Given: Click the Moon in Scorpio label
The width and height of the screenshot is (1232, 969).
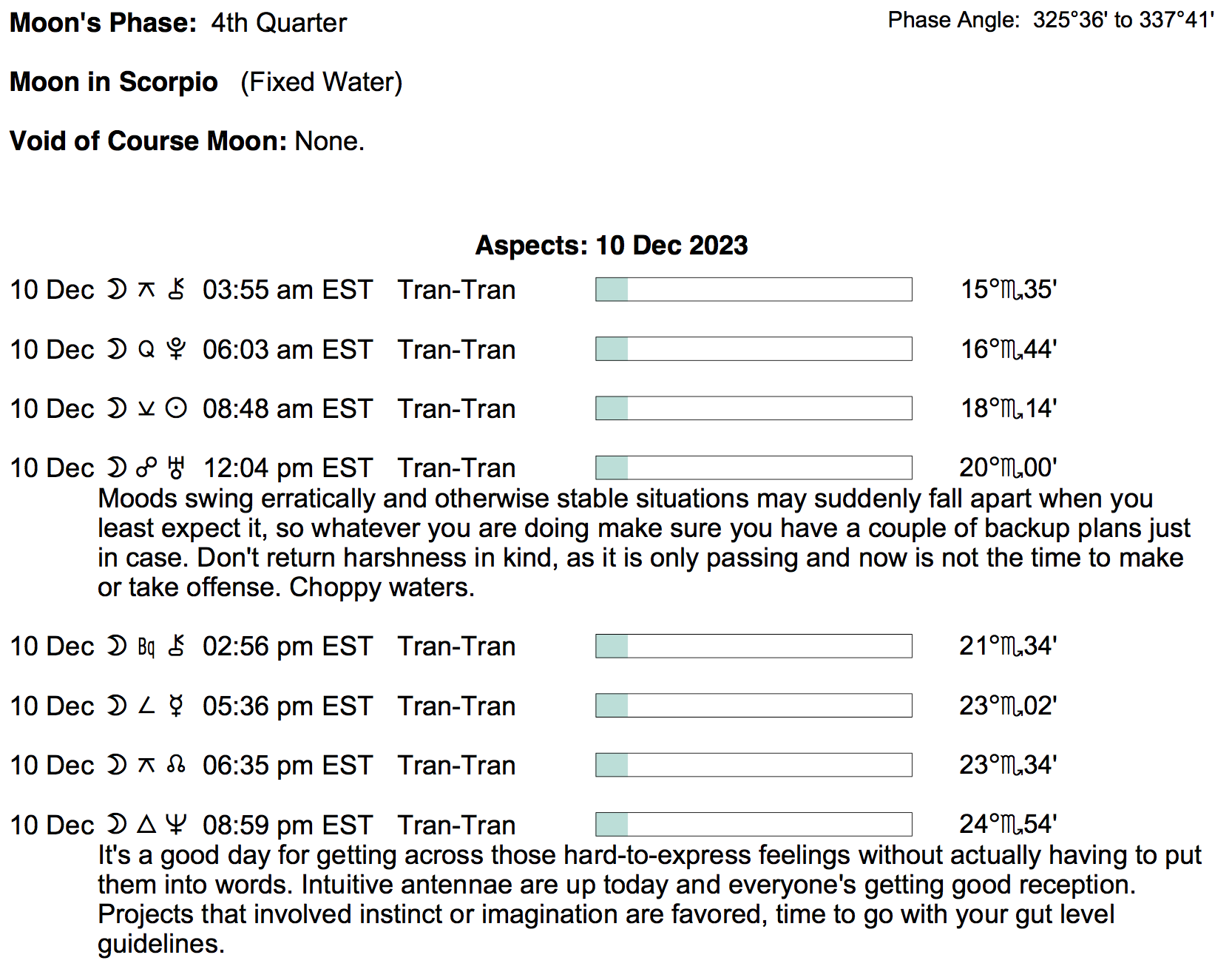Looking at the screenshot, I should pos(114,81).
